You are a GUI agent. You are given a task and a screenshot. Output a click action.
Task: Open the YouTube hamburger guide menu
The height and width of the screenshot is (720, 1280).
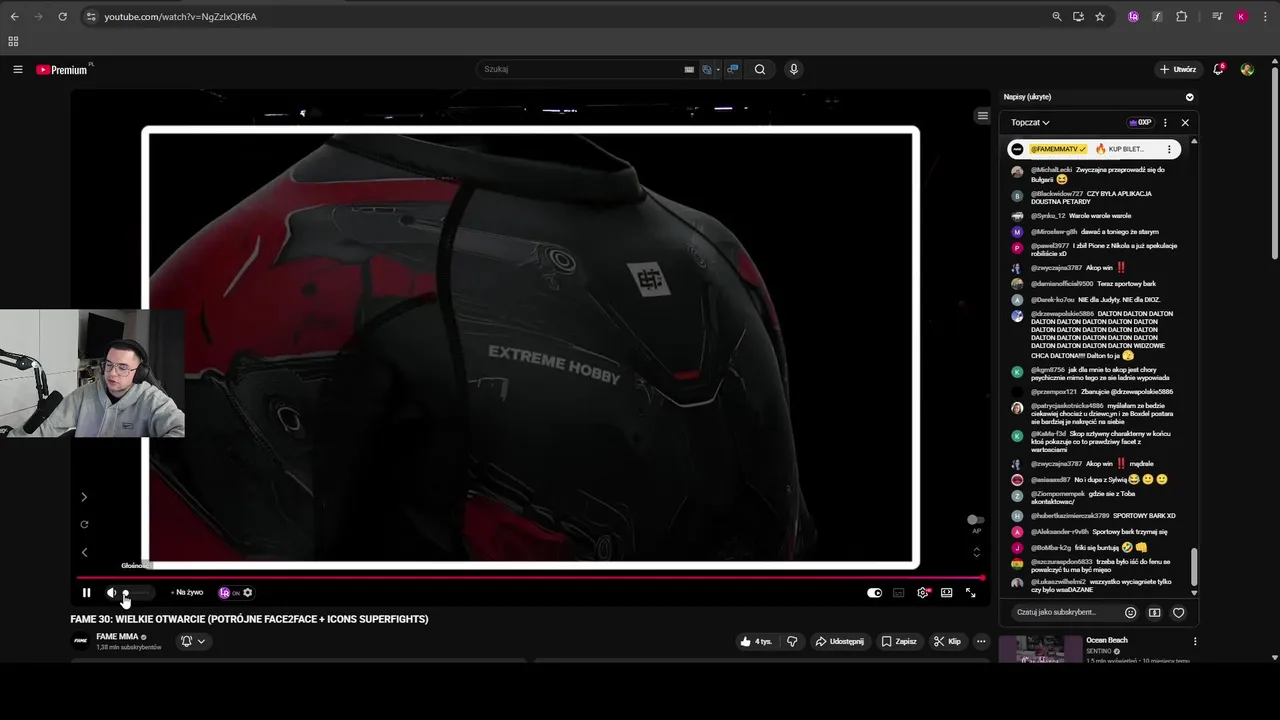coord(18,69)
